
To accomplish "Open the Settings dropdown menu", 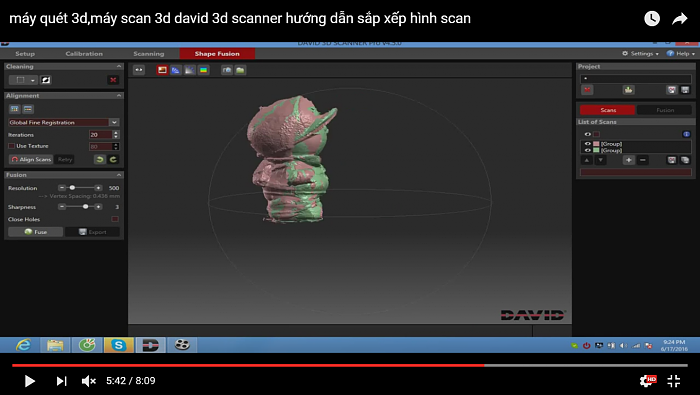I will [641, 54].
